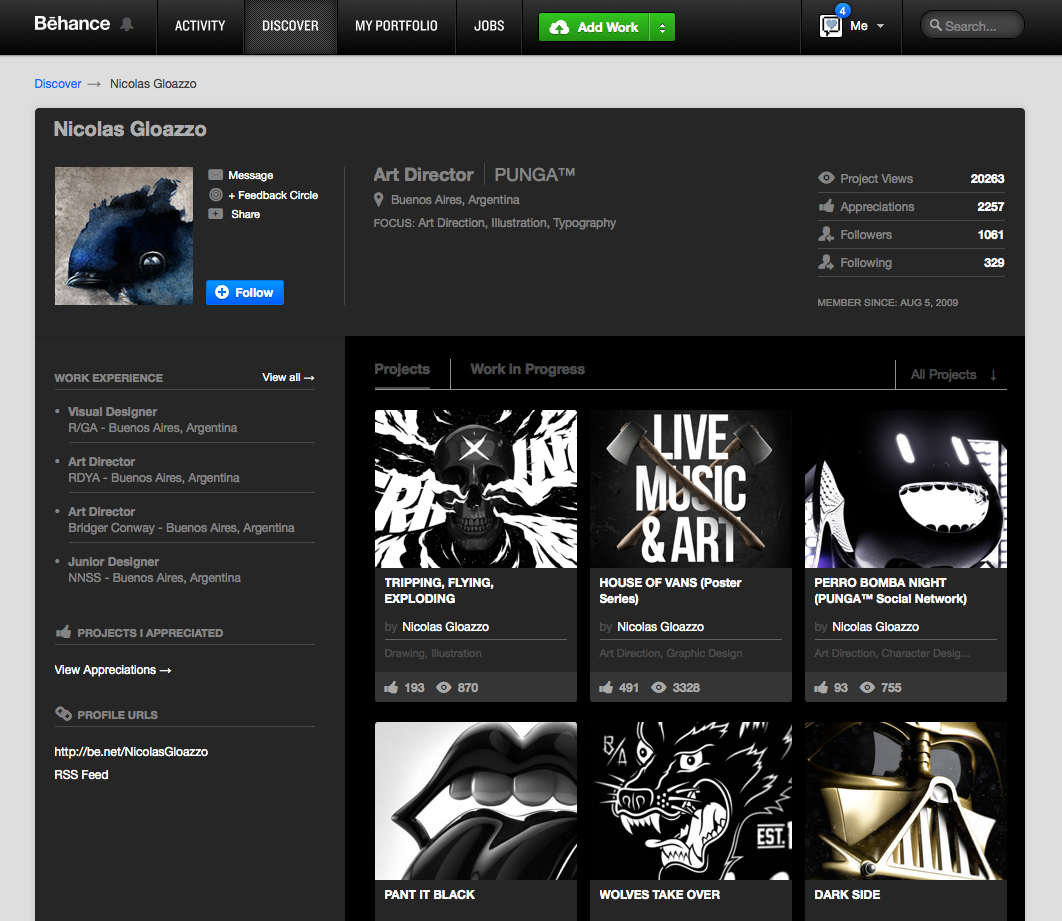Click views eye icon on Perro Bomba Night card
Image resolution: width=1062 pixels, height=921 pixels.
click(x=867, y=687)
